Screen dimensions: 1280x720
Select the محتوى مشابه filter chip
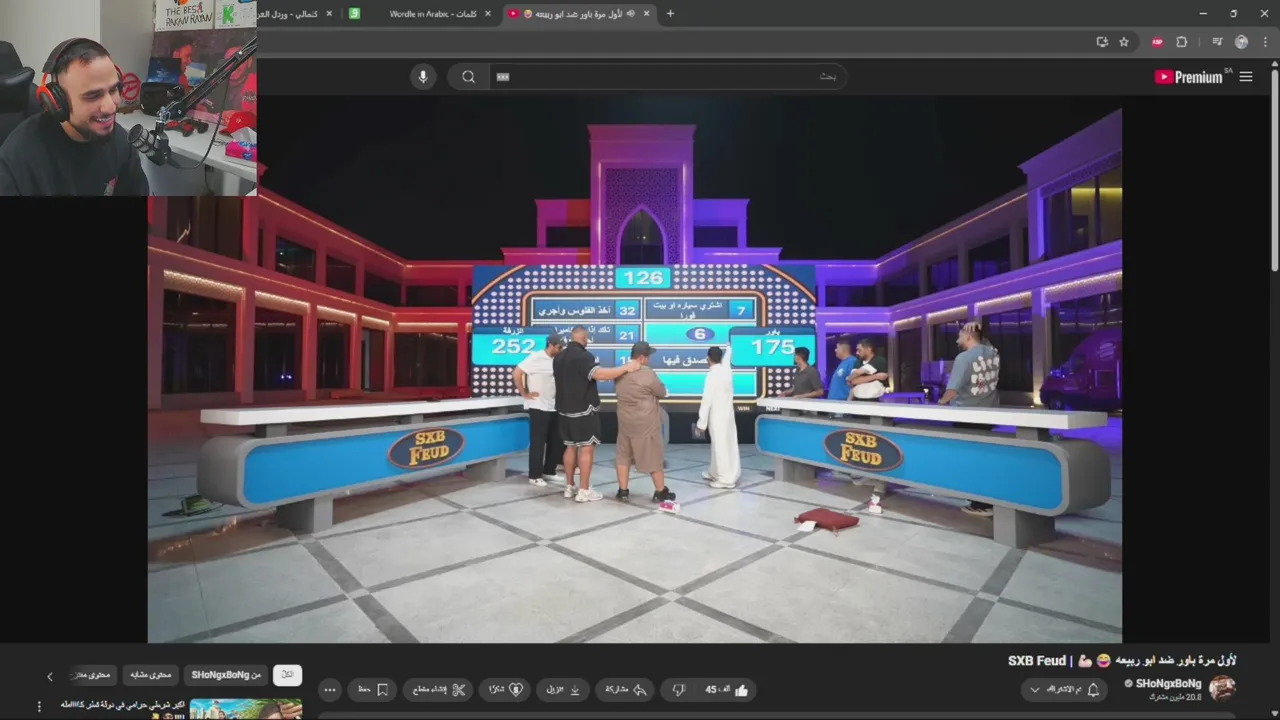[152, 675]
